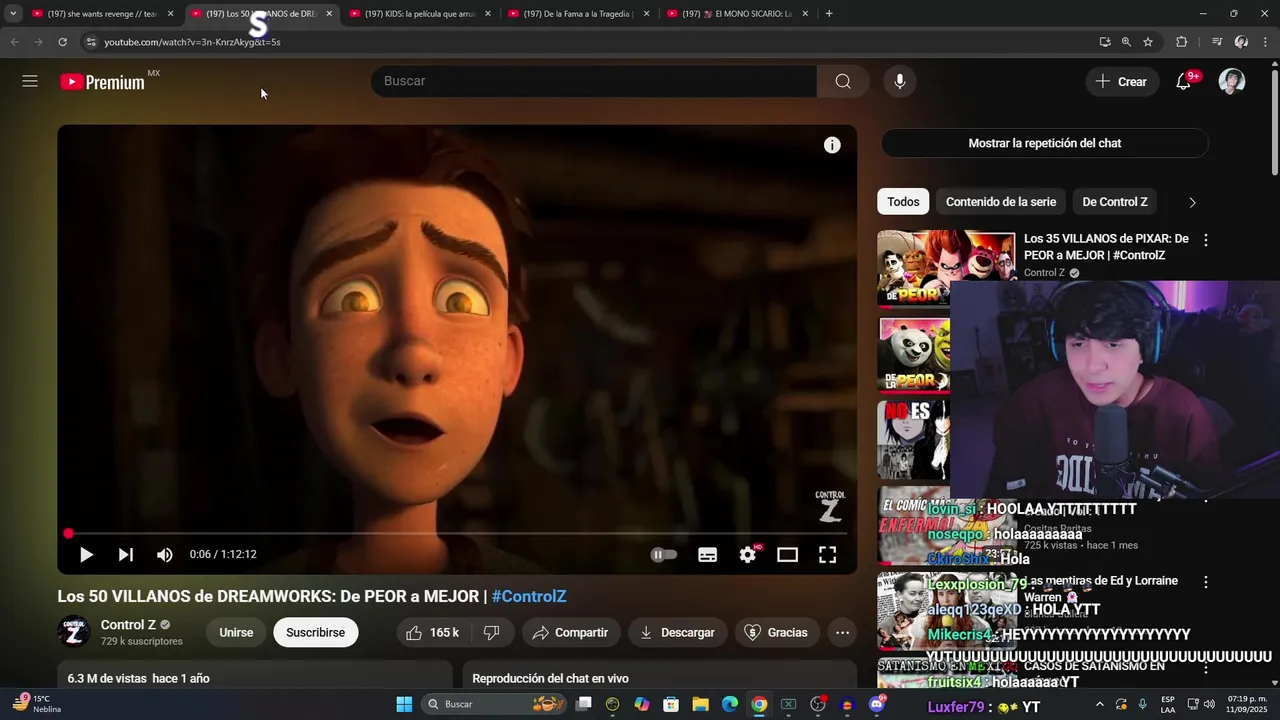The height and width of the screenshot is (720, 1280).
Task: Show more filter chips with right arrow
Action: (1192, 202)
